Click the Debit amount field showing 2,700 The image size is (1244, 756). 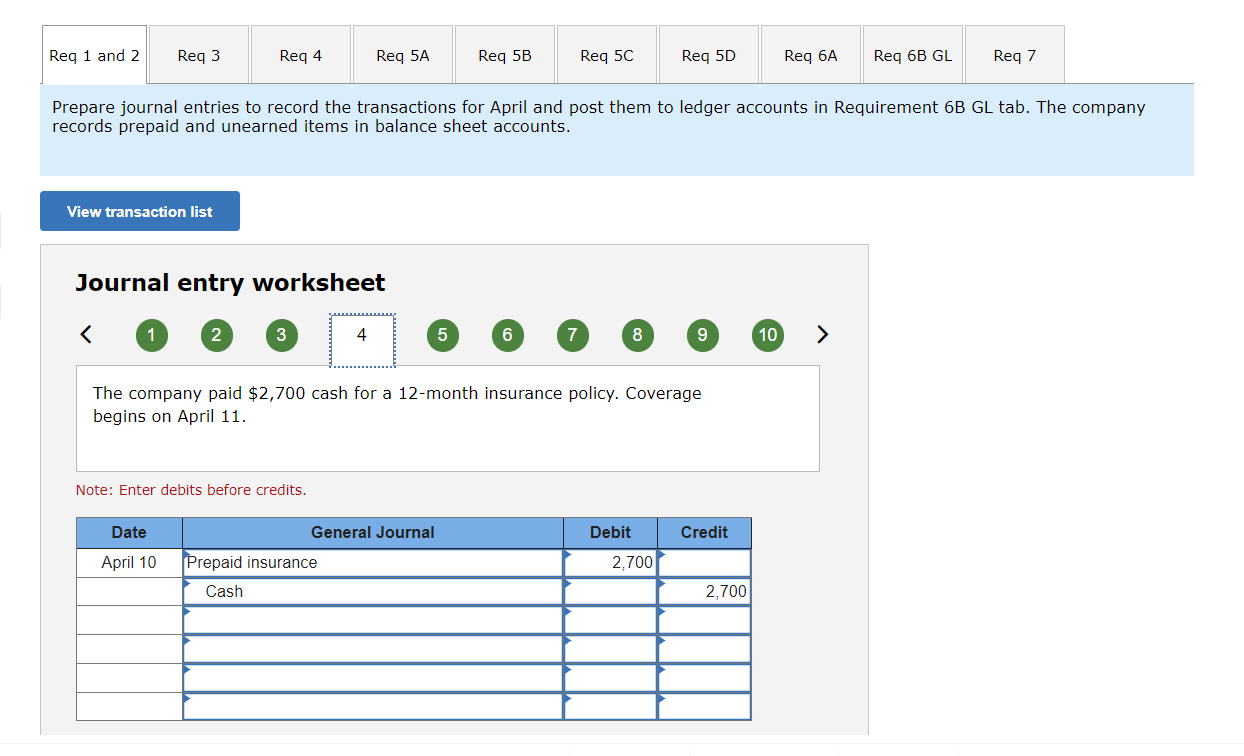pyautogui.click(x=610, y=562)
